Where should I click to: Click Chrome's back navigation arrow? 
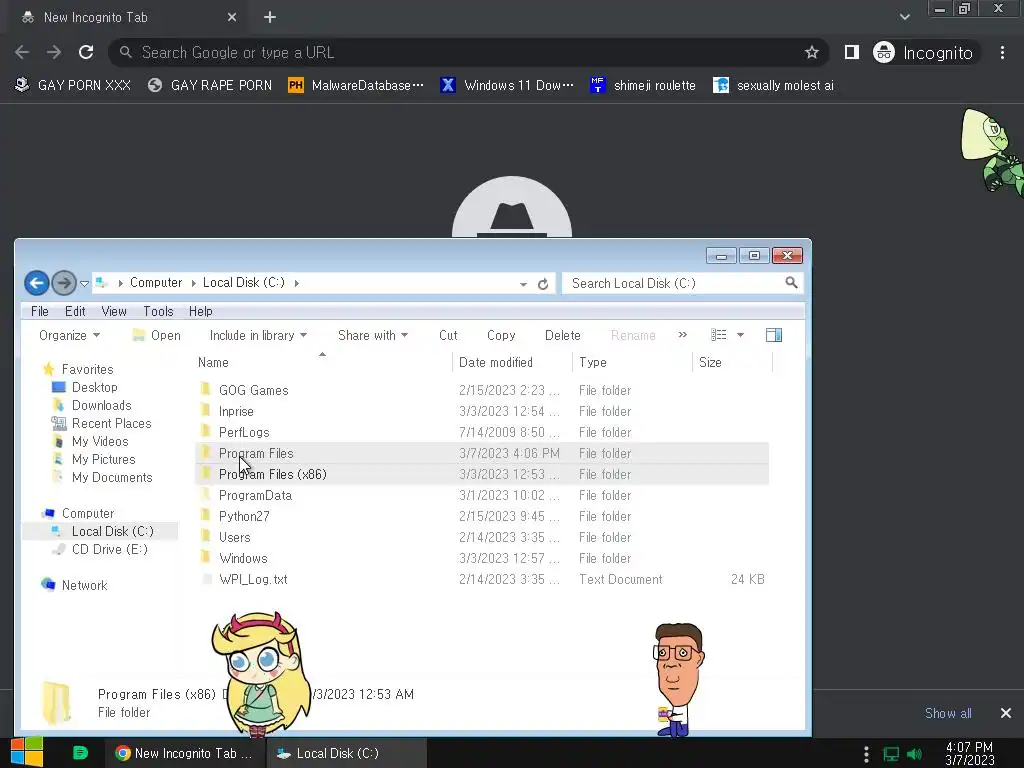point(22,52)
